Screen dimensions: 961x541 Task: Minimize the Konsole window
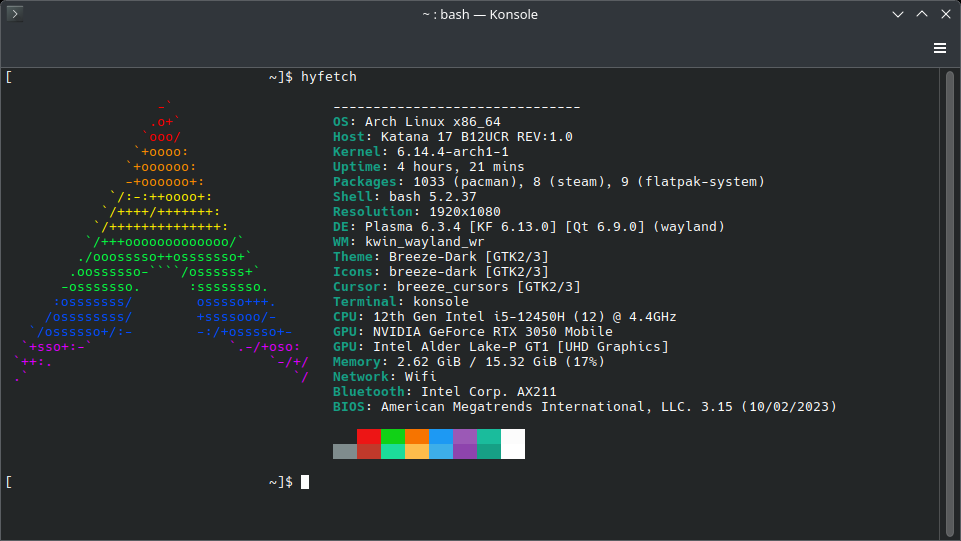[x=898, y=14]
